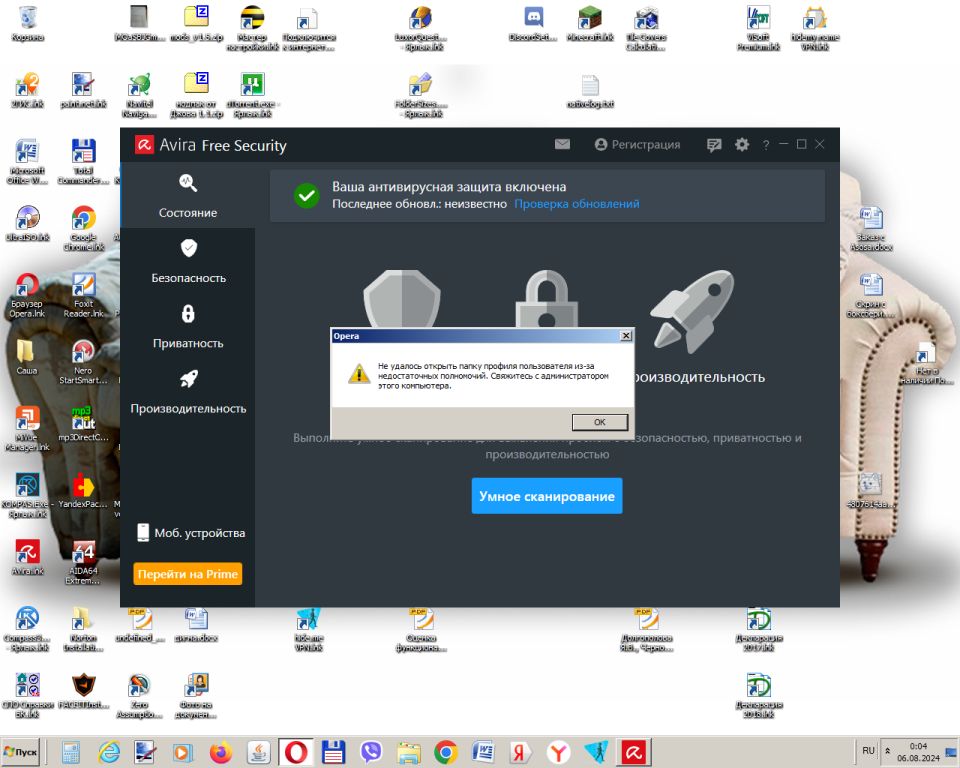Click the large rocket performance icon
This screenshot has width=960, height=768.
coord(691,306)
